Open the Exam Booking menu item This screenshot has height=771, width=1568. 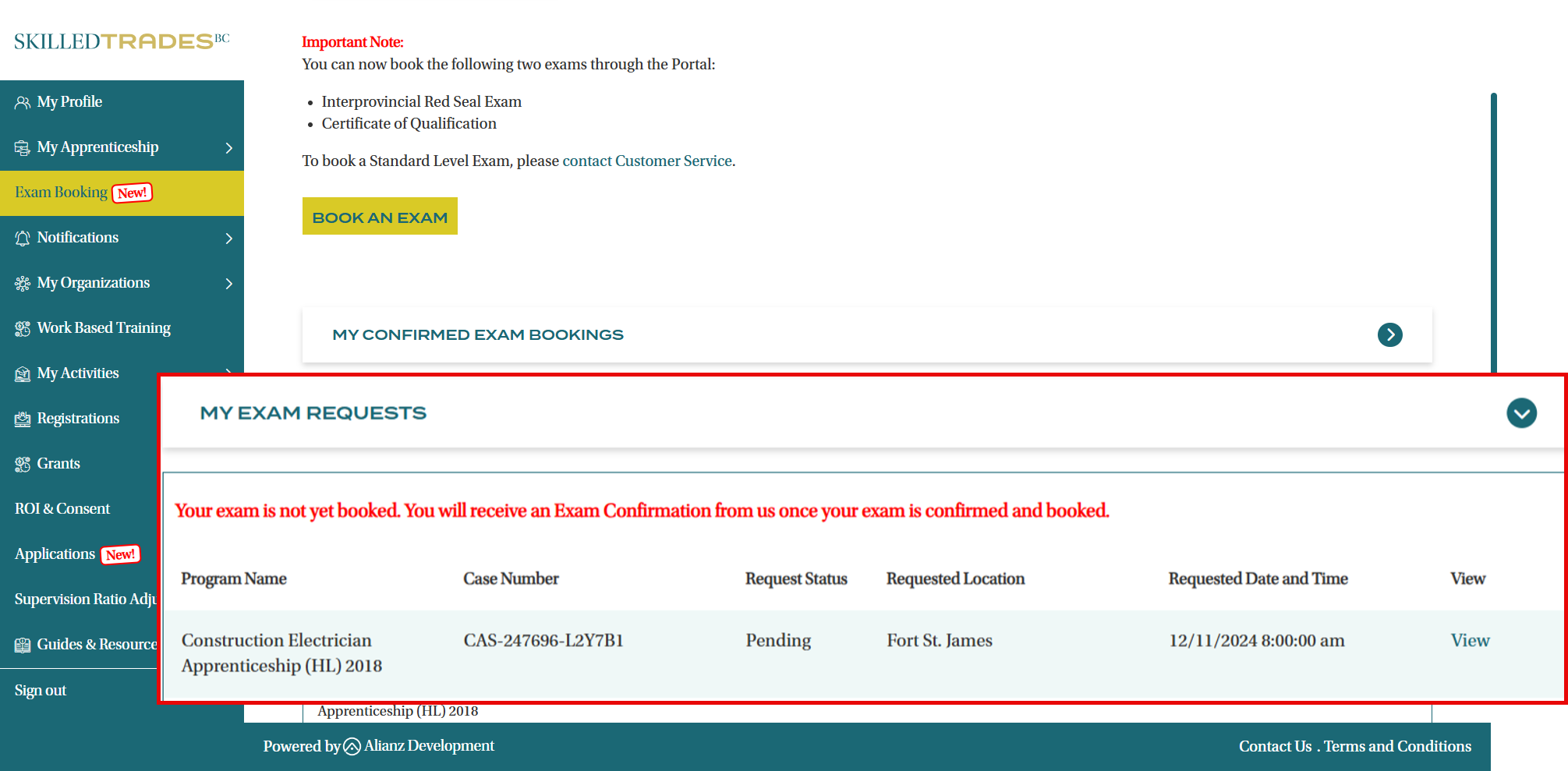tap(61, 193)
